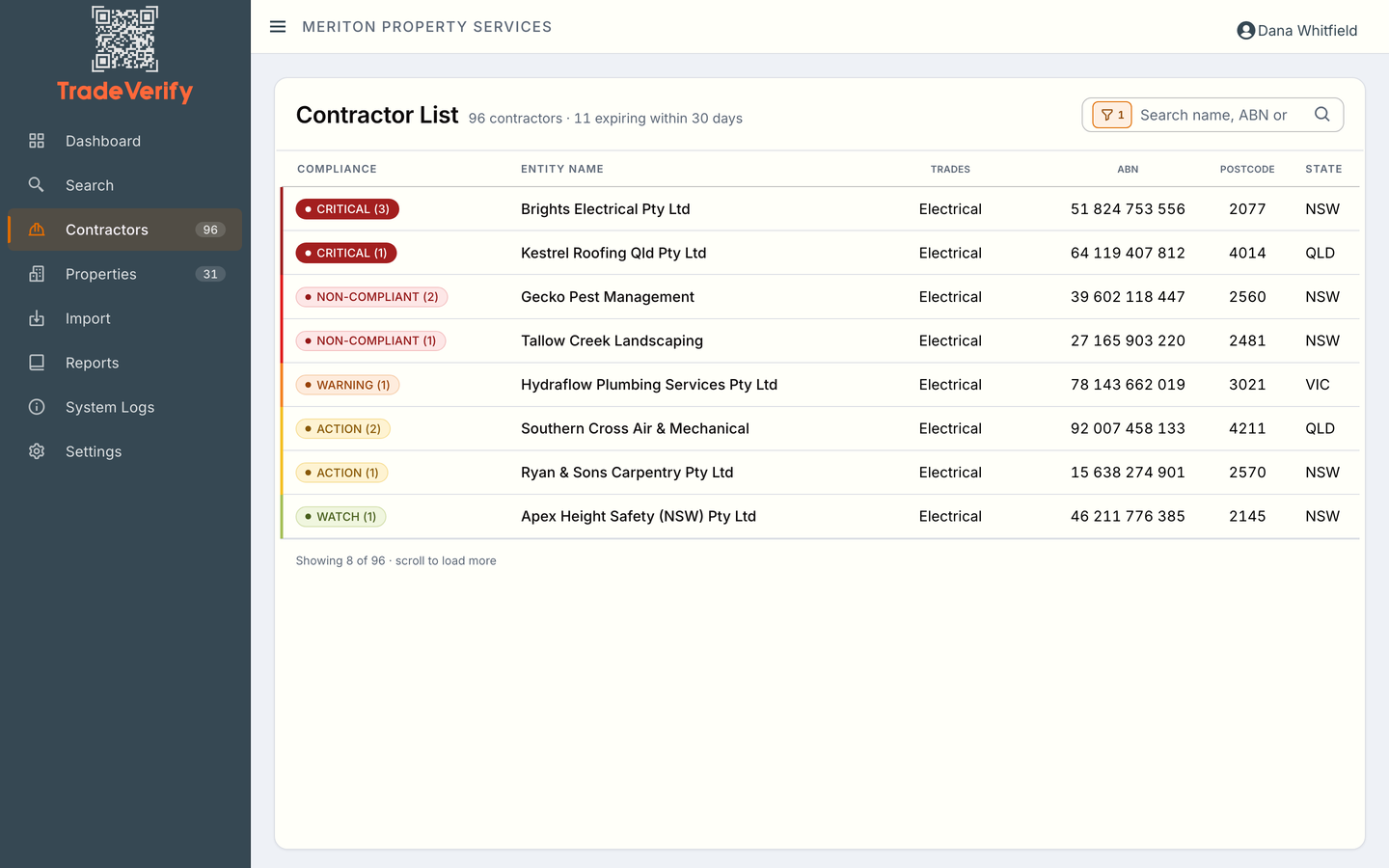
Task: Click the Import download icon
Action: (37, 318)
